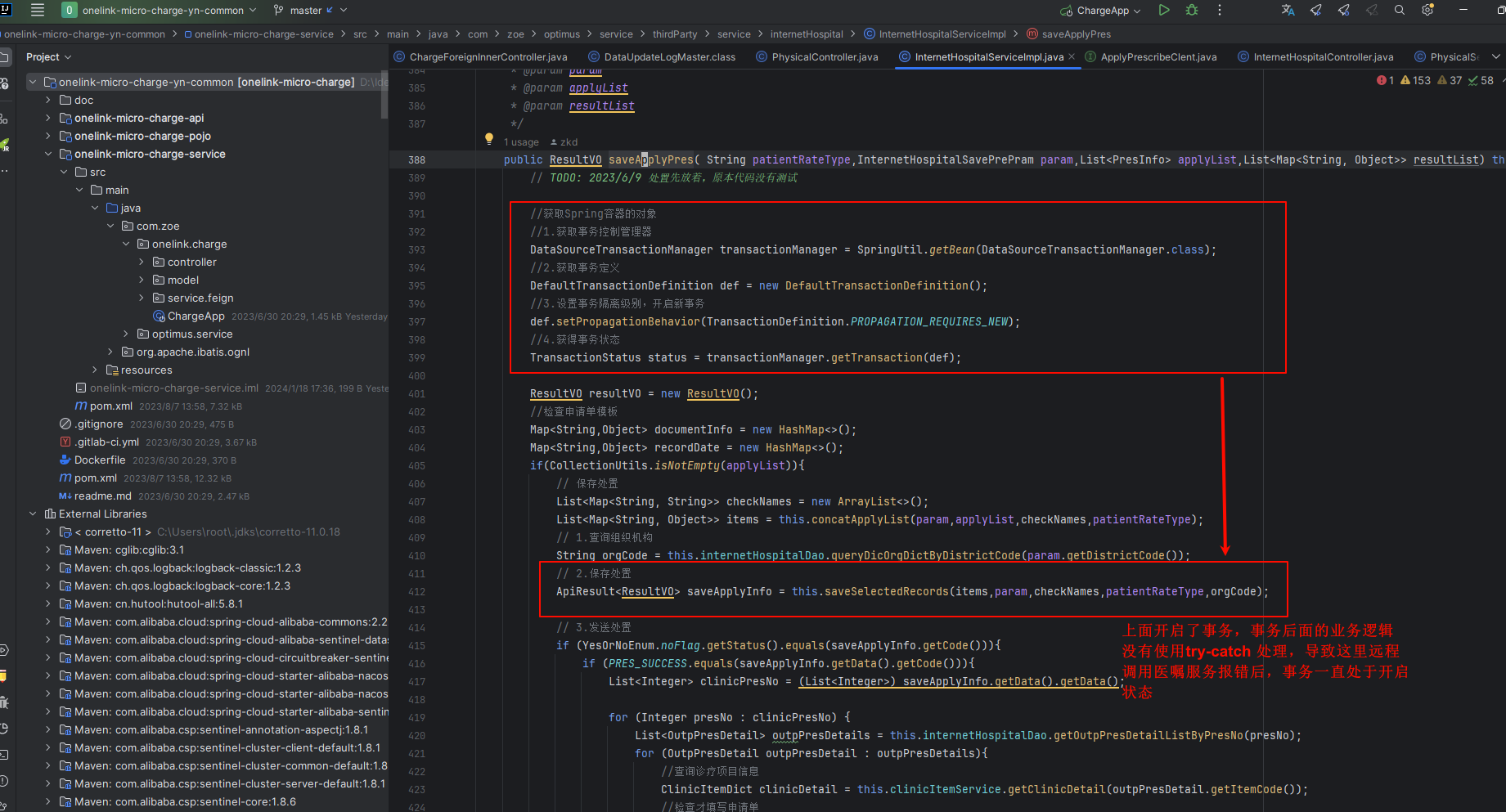The height and width of the screenshot is (812, 1506).
Task: Expand the controller package
Action: coord(142,262)
